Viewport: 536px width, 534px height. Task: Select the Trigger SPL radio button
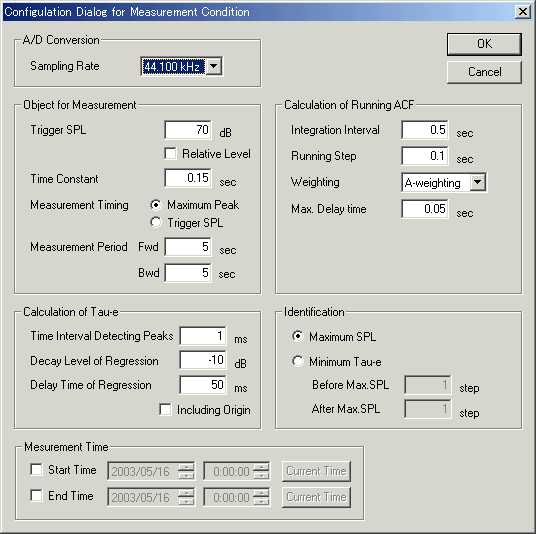(x=156, y=223)
